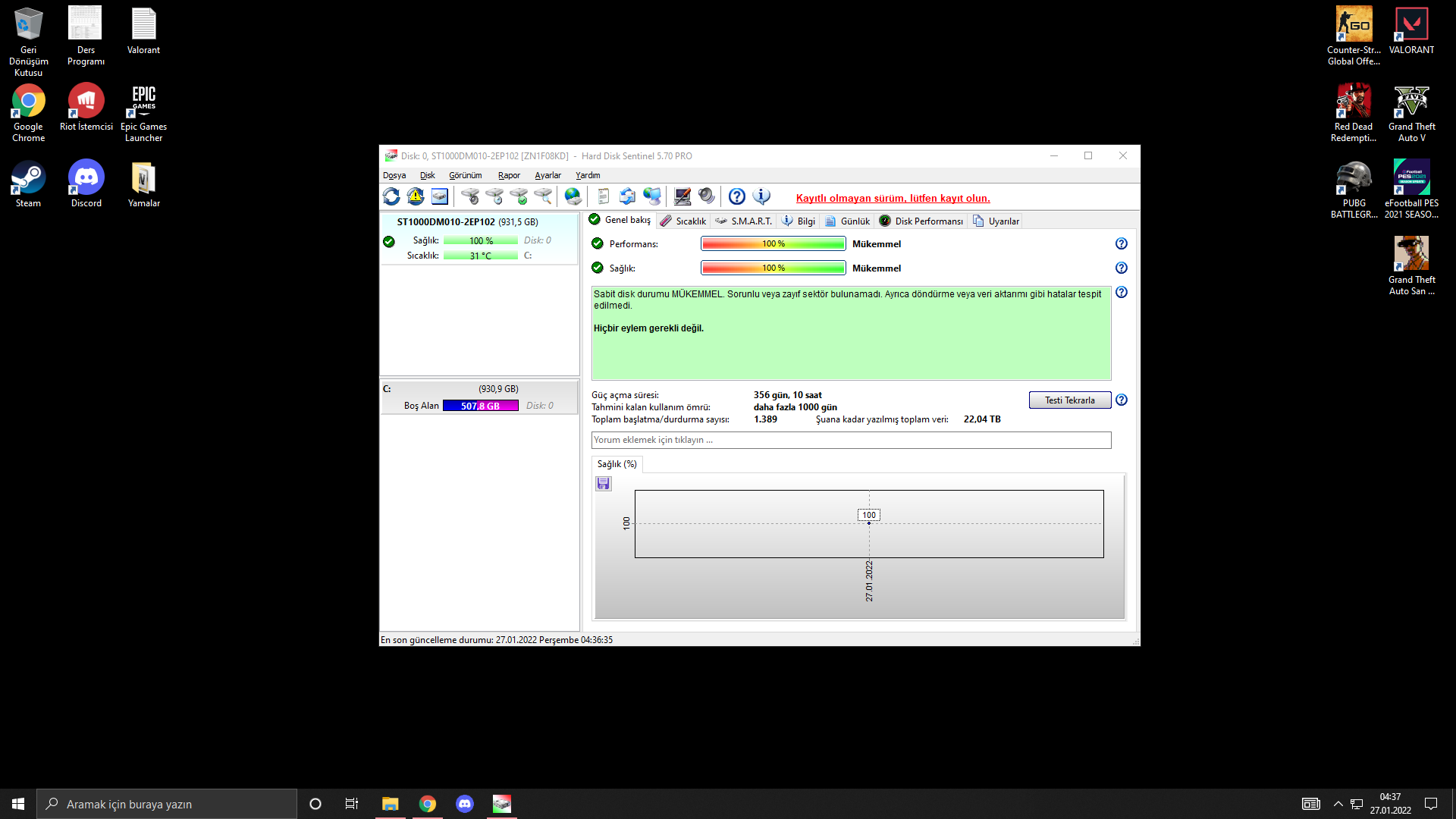Save the Sağlık graph with floppy icon
The image size is (1456, 819).
pos(603,483)
